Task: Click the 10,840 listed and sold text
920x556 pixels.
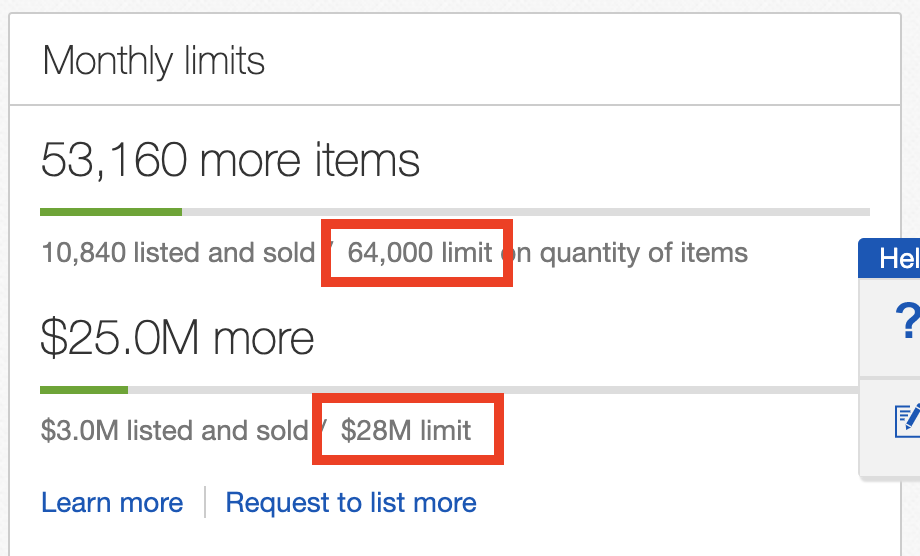Action: 178,253
